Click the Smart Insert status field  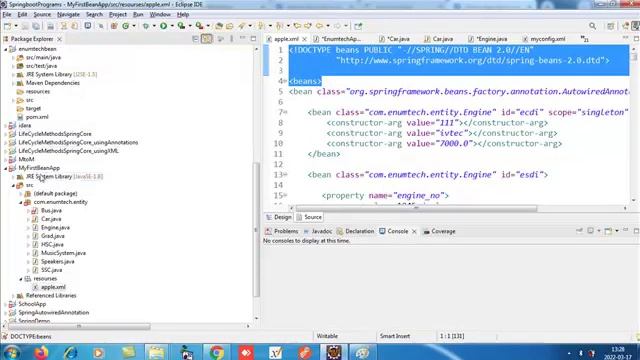click(395, 336)
